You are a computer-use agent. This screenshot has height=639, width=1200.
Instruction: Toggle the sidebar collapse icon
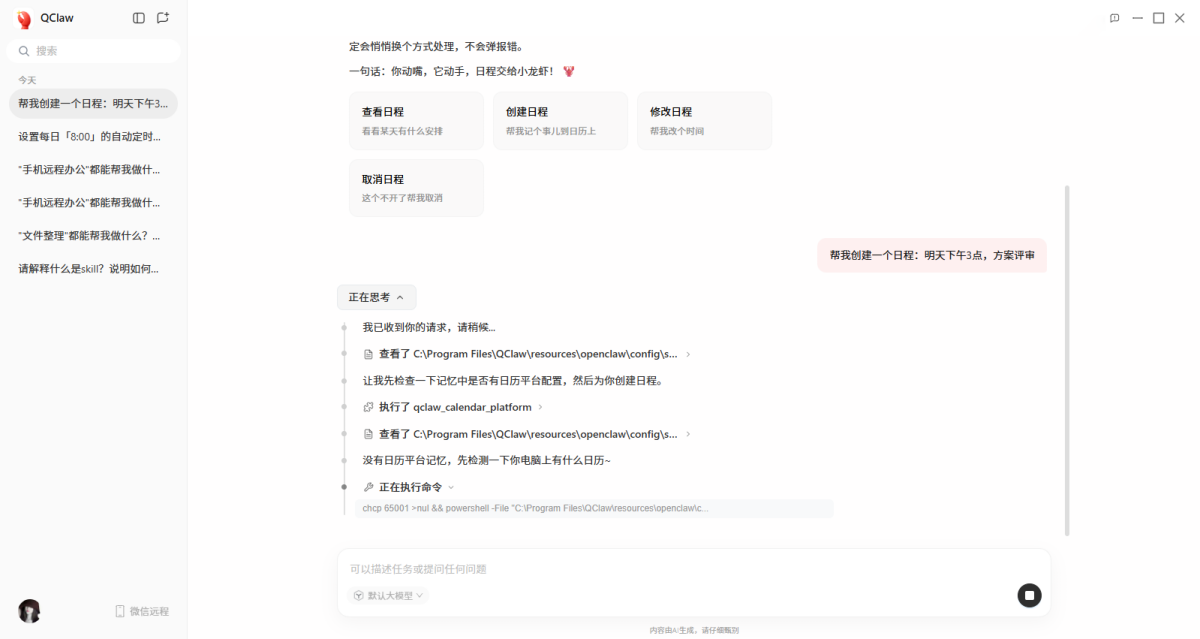pos(139,18)
